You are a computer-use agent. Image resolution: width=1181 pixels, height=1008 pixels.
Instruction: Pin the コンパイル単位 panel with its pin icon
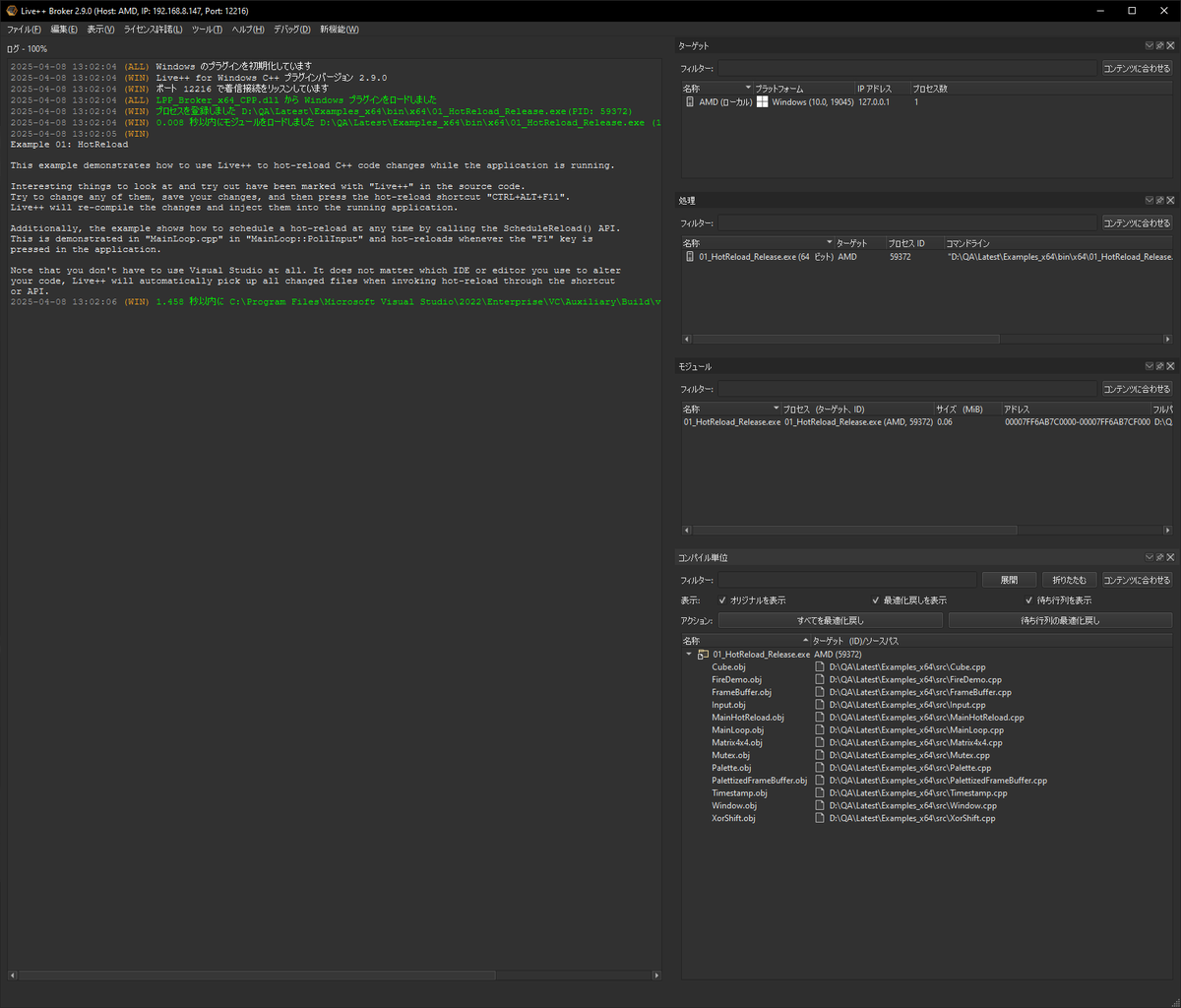point(1159,557)
